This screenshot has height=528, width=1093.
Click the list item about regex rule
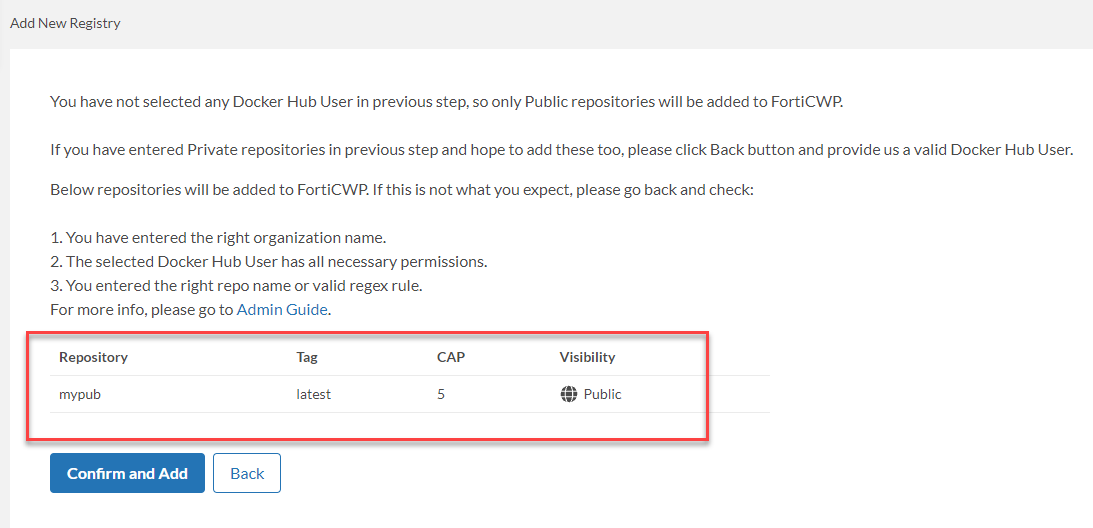[236, 285]
